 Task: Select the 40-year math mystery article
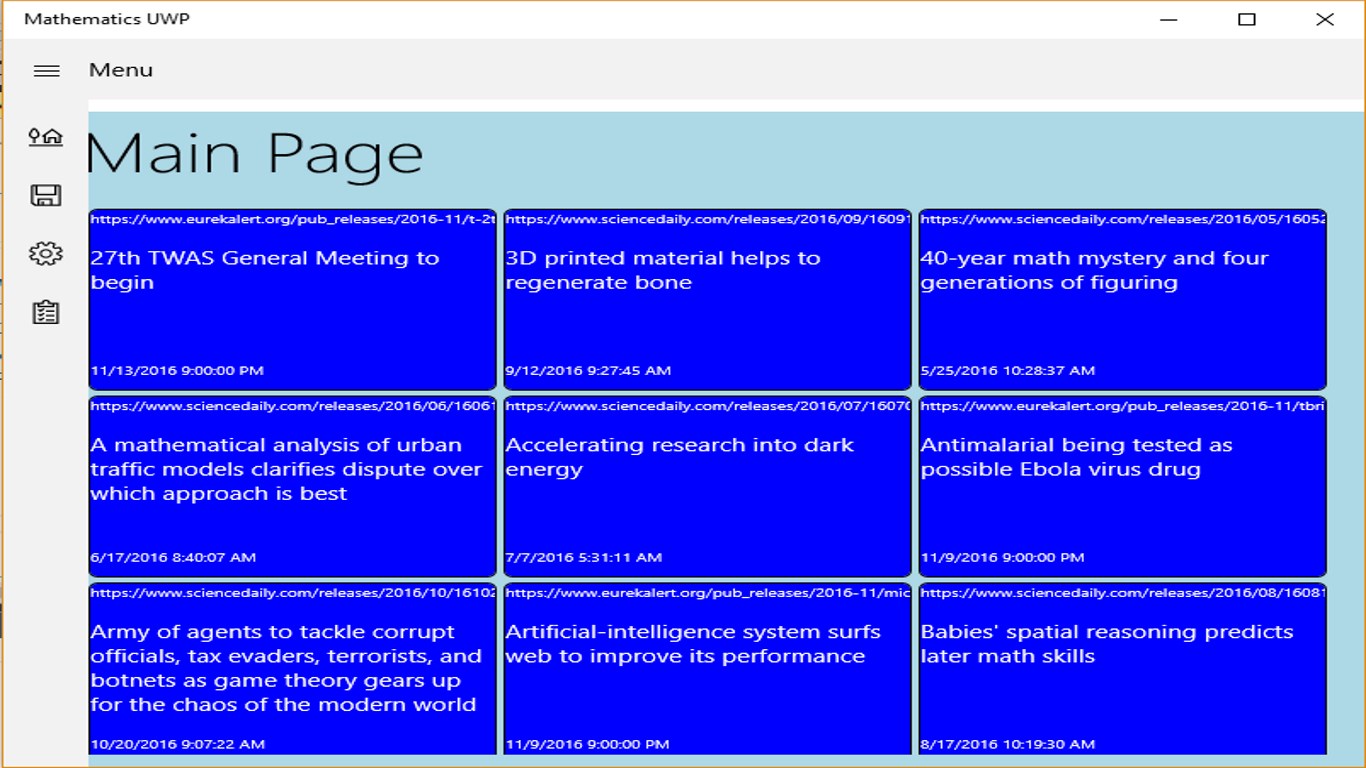click(x=1122, y=300)
